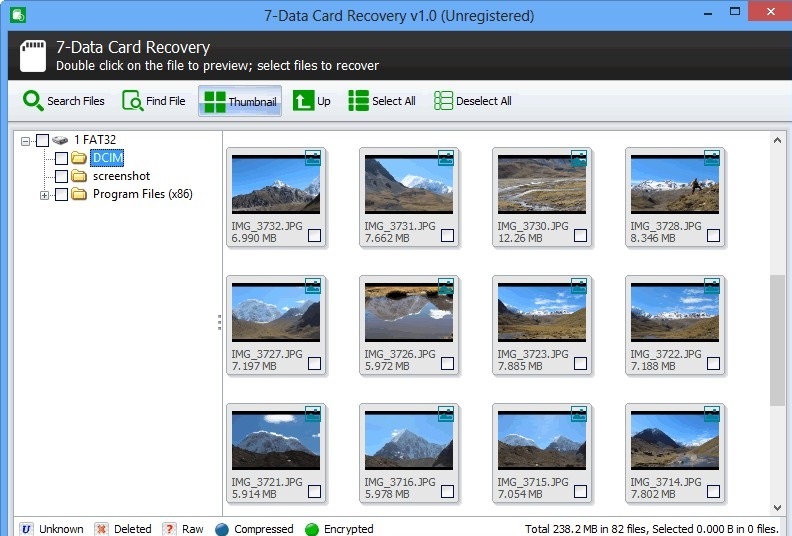
Task: Select the IMG_3728.JPG thumbnail image
Action: point(675,184)
